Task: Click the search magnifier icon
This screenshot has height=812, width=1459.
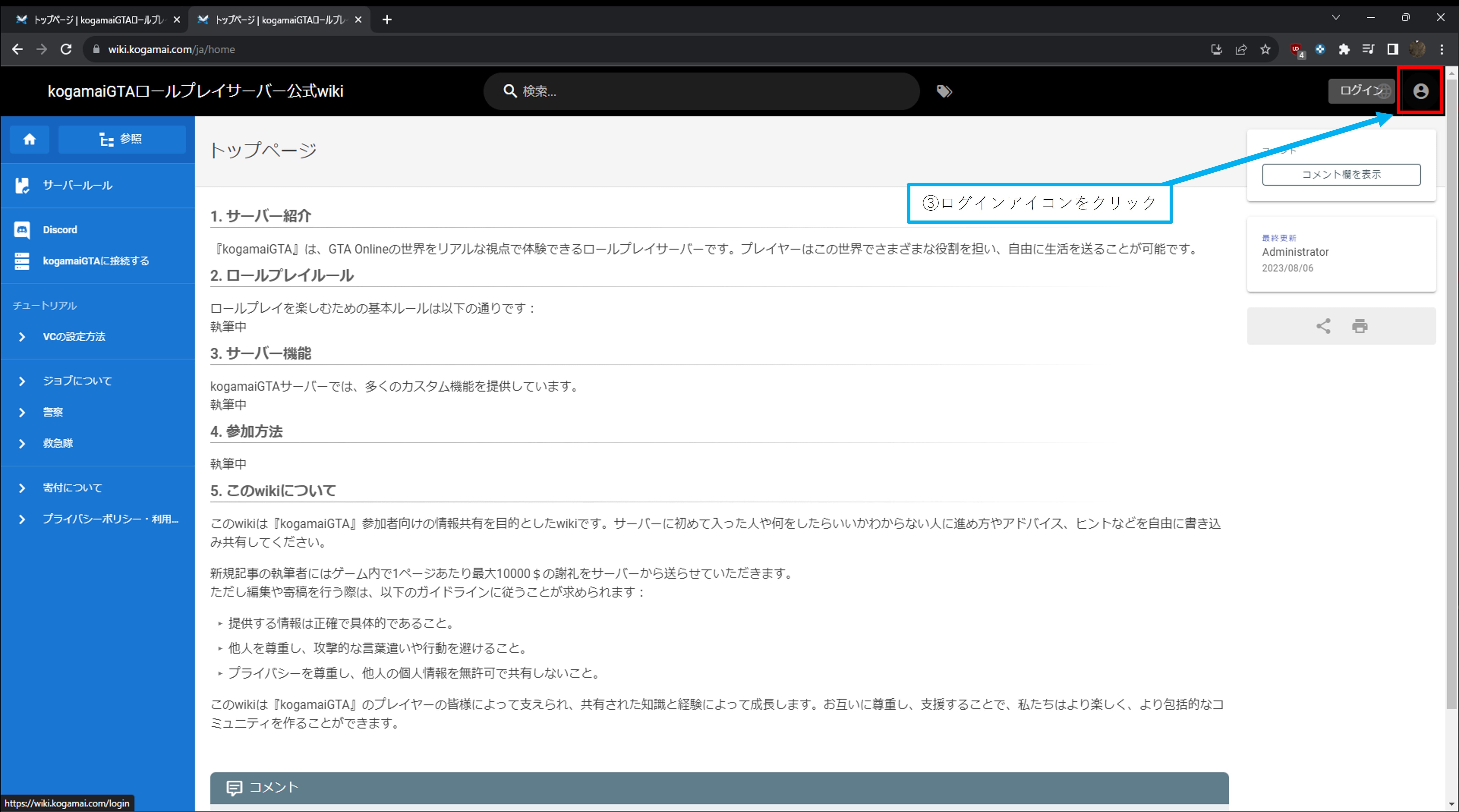Action: (x=510, y=91)
